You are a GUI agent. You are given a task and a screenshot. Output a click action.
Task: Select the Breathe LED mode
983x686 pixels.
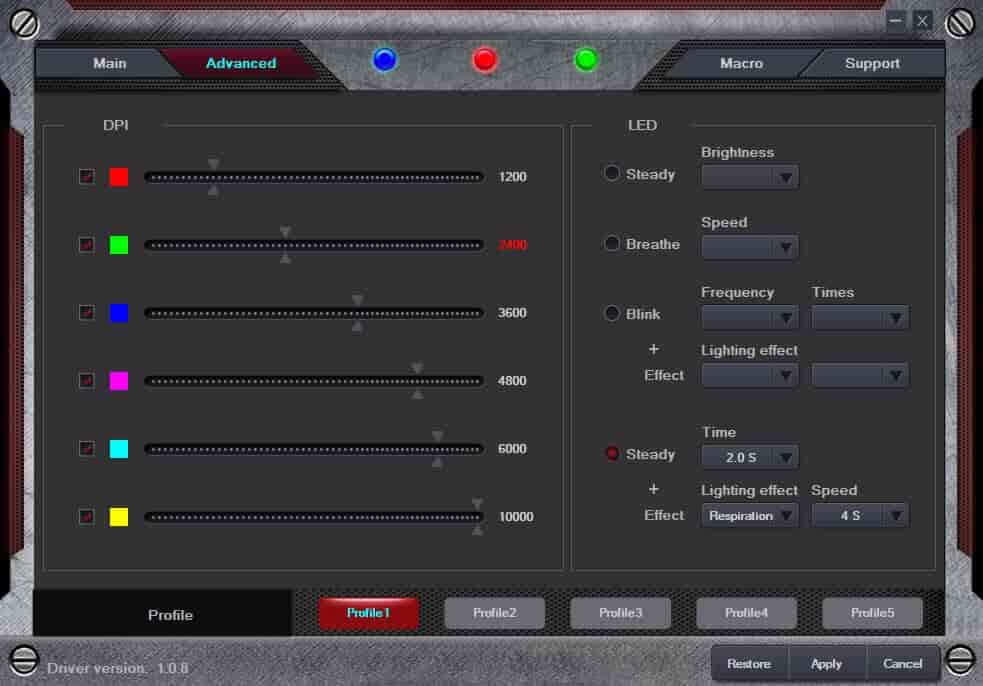point(612,243)
